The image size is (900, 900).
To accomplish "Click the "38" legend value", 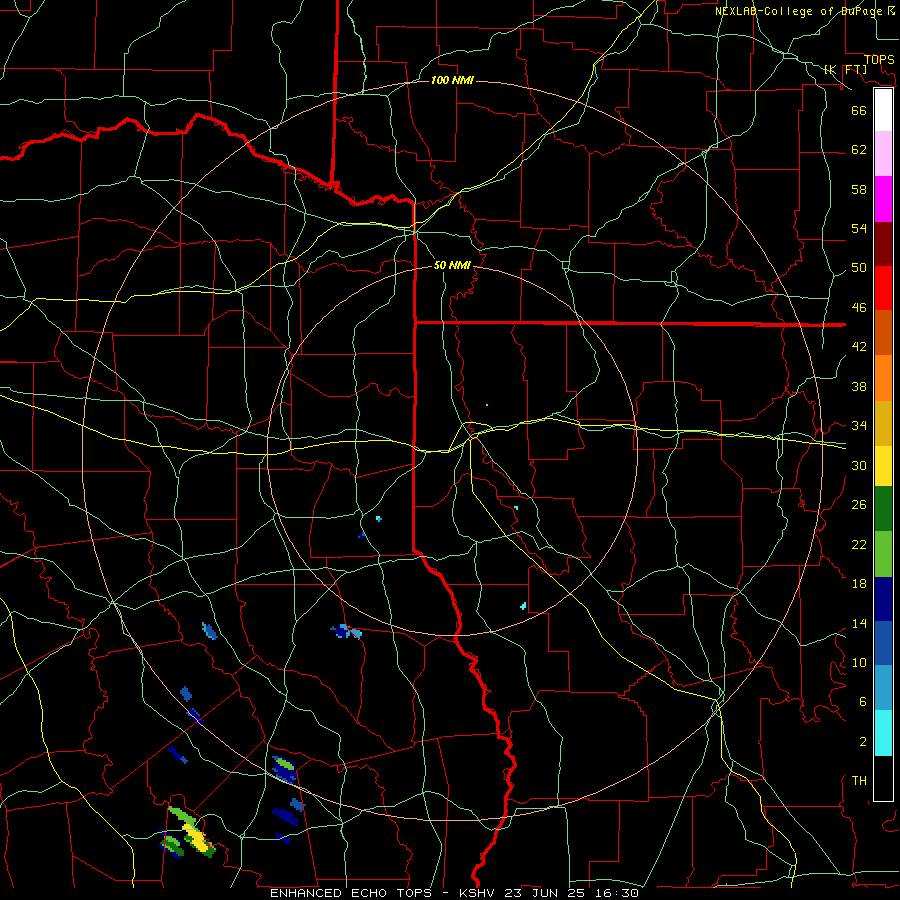I will 859,386.
